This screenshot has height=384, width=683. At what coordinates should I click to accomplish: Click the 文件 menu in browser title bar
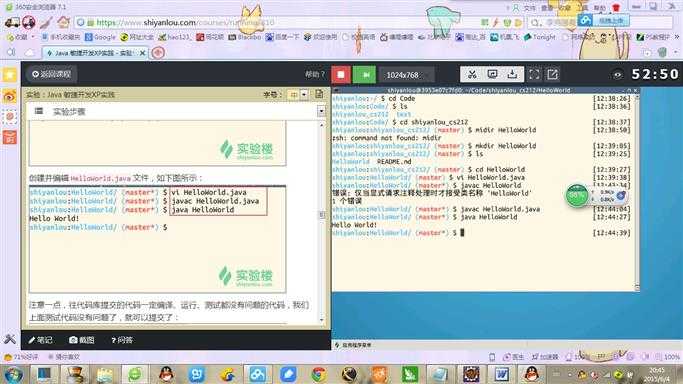click(x=529, y=8)
